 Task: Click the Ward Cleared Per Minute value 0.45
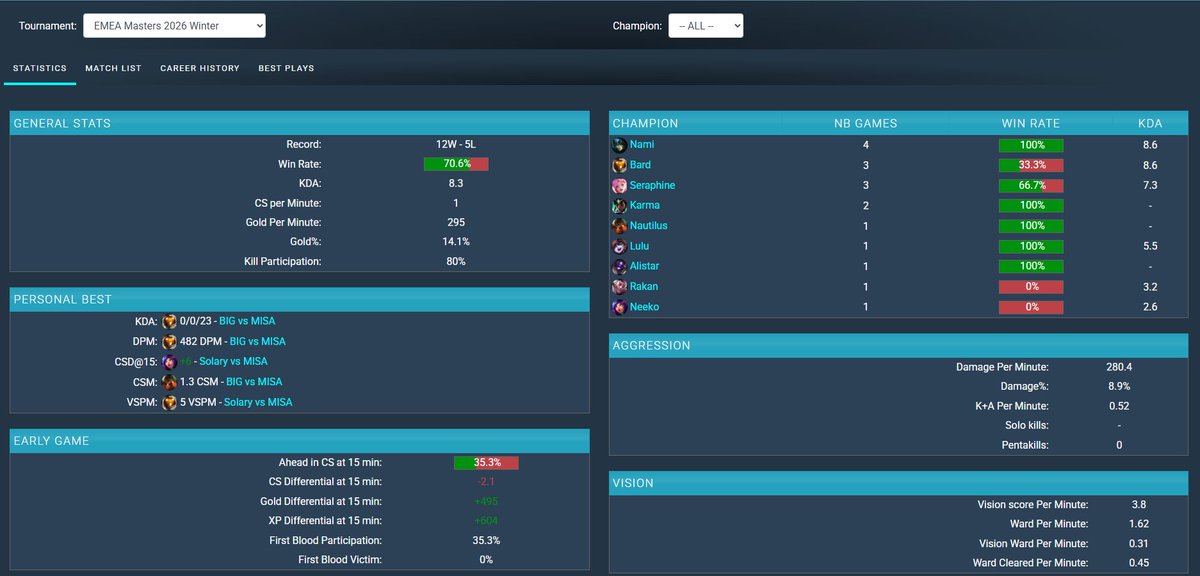click(1137, 563)
